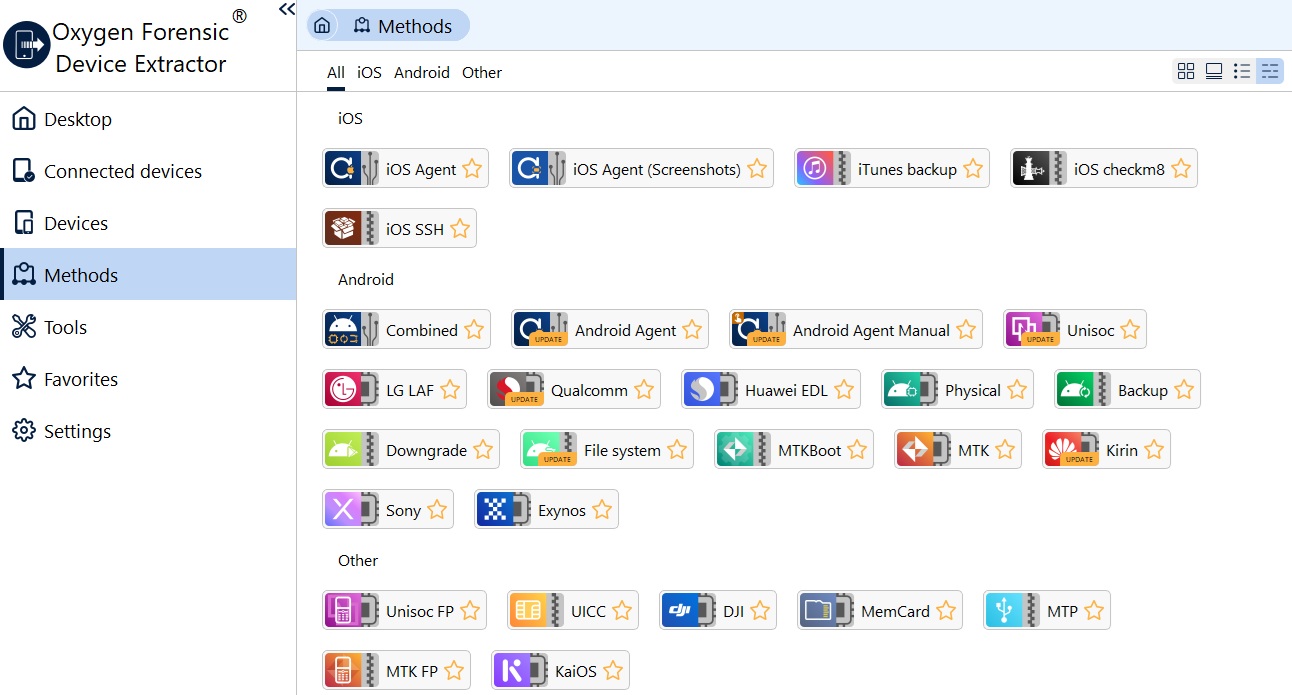Toggle favorite star for Exynos

(602, 510)
